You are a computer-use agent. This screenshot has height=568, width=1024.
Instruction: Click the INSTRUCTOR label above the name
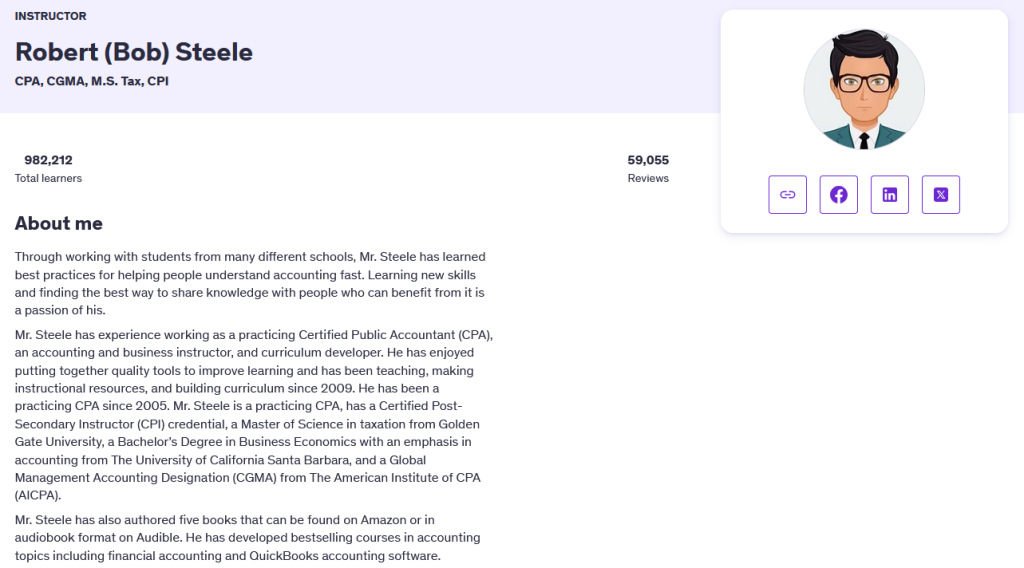50,16
